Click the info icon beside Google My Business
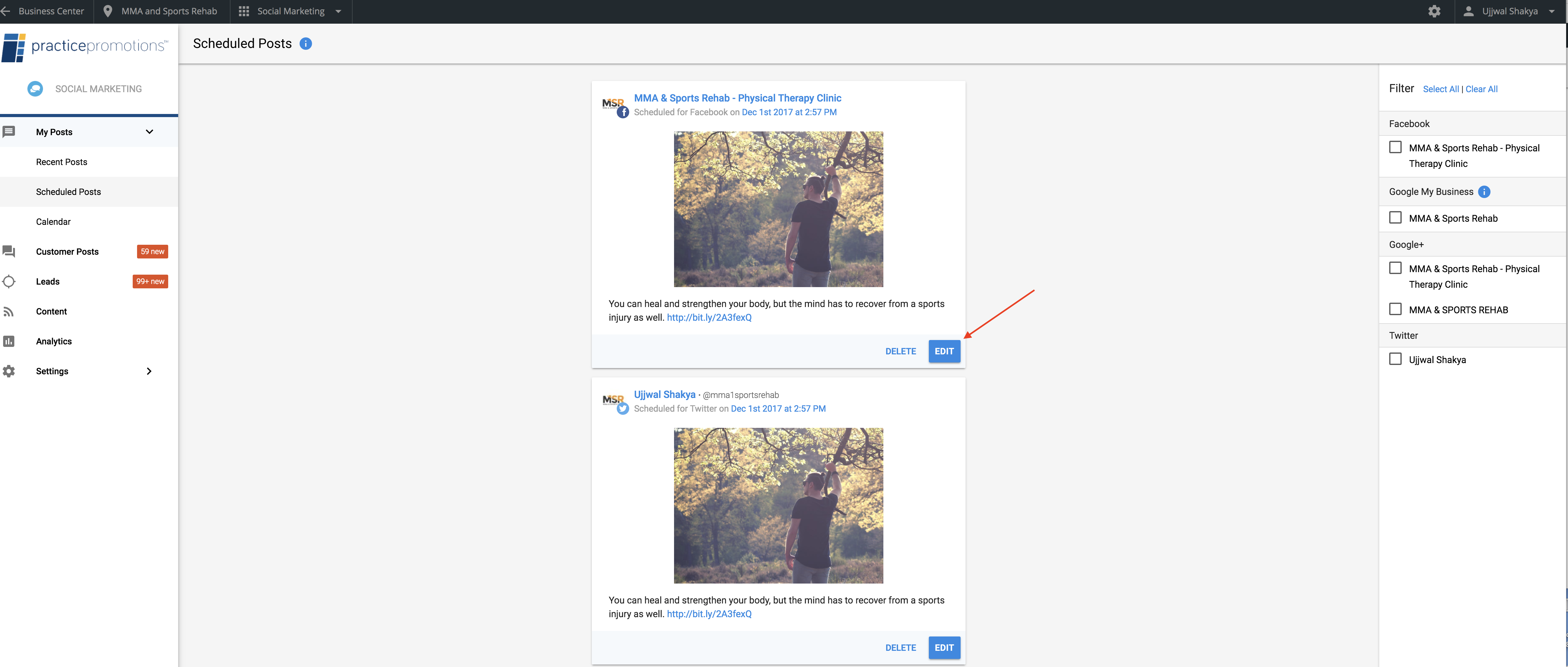The width and height of the screenshot is (1568, 667). (1484, 192)
